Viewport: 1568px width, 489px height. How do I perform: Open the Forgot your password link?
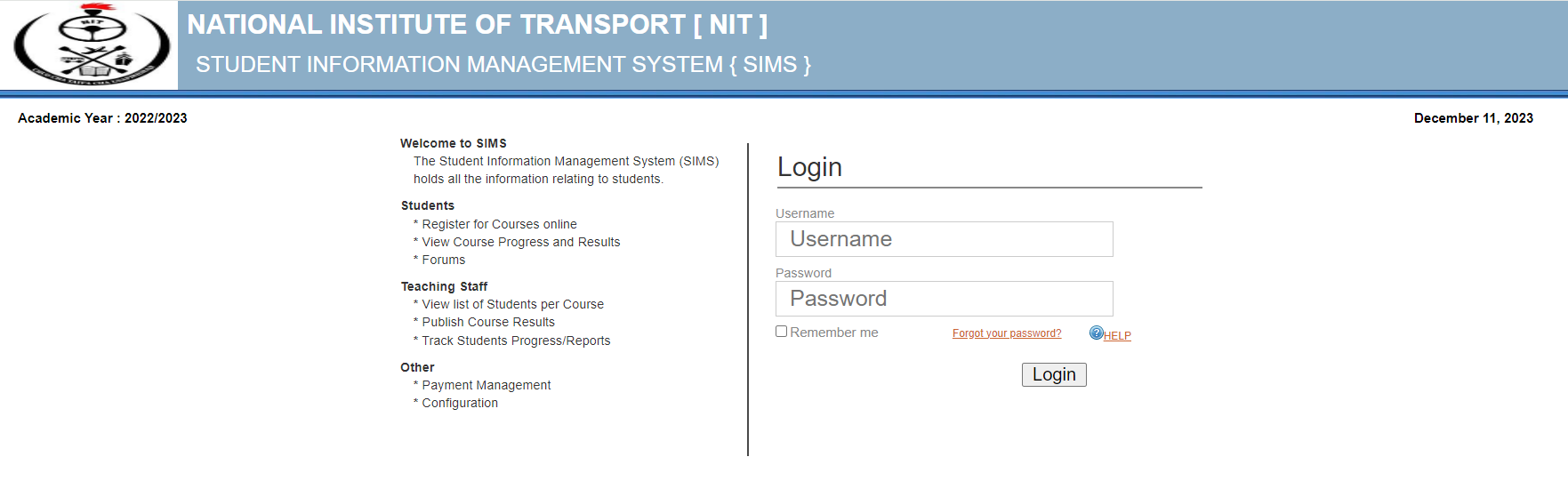(x=1007, y=333)
